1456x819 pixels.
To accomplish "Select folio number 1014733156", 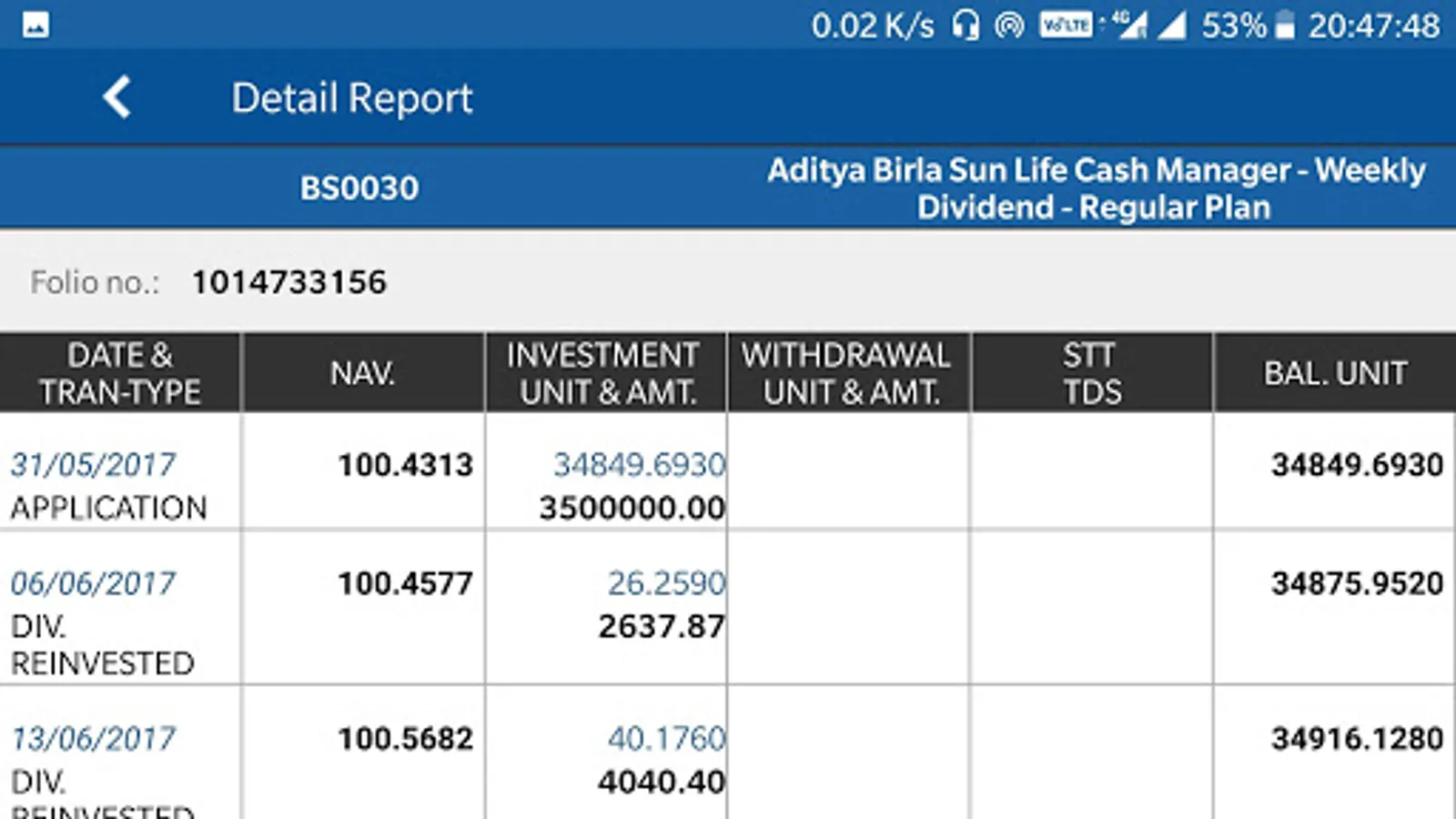I will (x=289, y=282).
